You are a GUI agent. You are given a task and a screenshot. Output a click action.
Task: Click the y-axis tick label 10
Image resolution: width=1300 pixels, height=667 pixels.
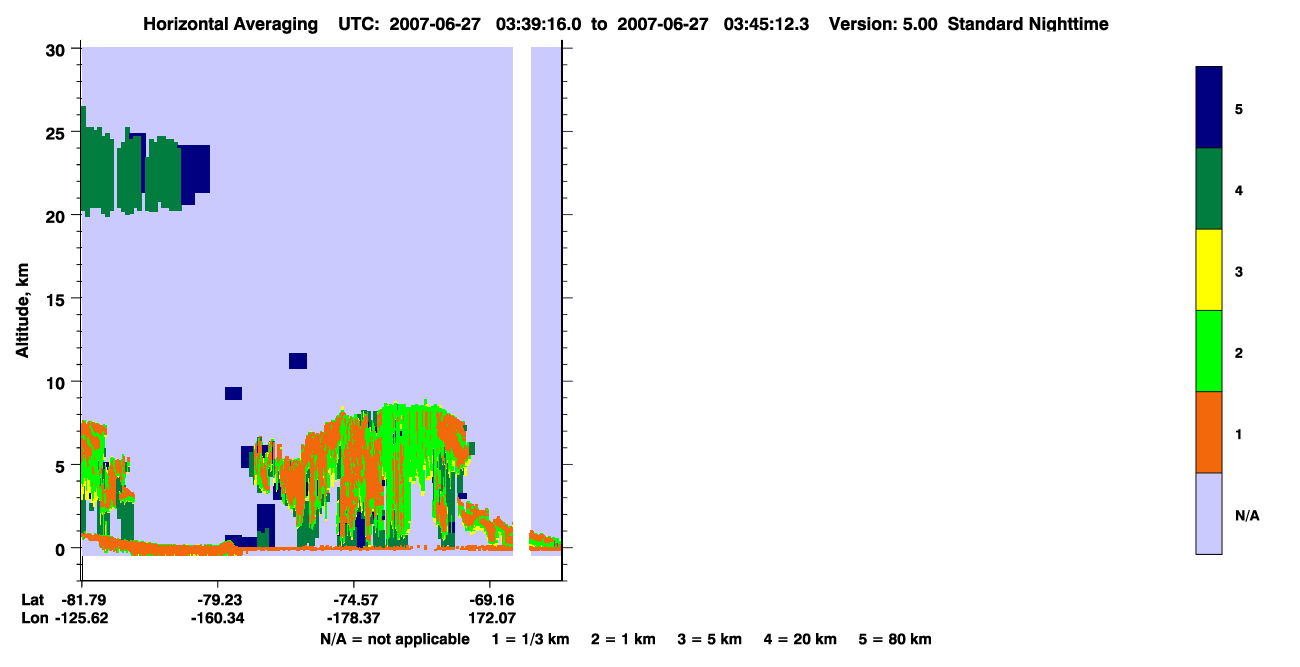click(x=57, y=382)
